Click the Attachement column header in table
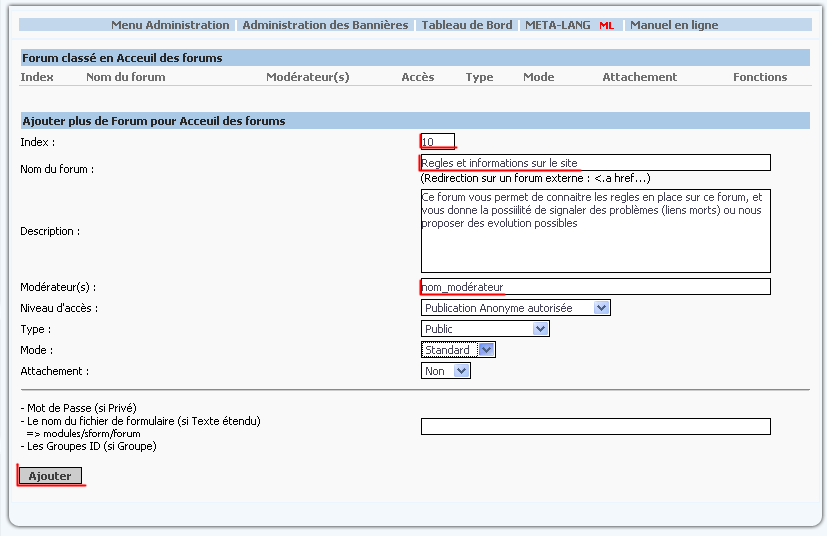Image resolution: width=827 pixels, height=536 pixels. [639, 77]
